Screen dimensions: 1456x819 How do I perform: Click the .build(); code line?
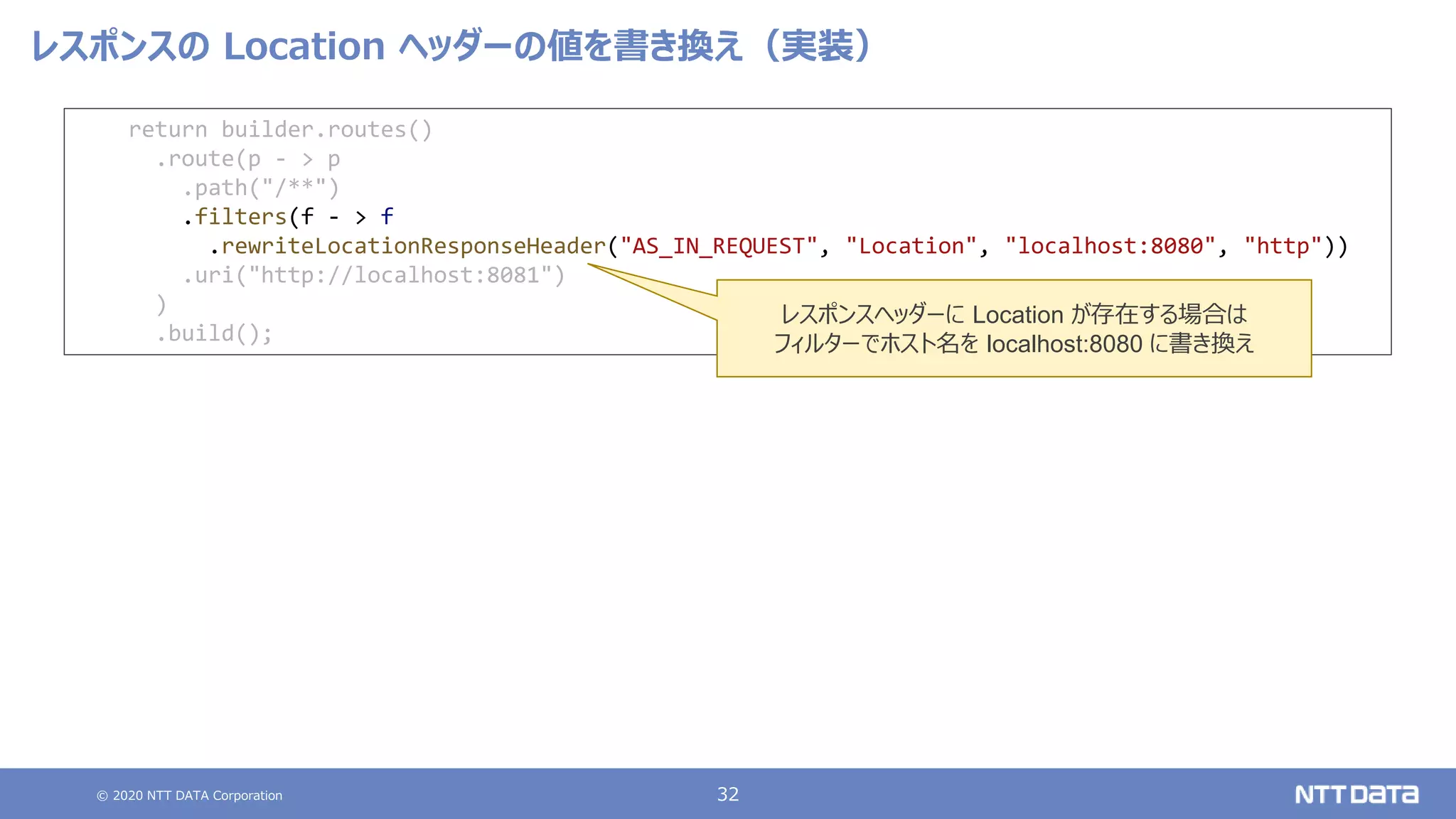click(214, 333)
